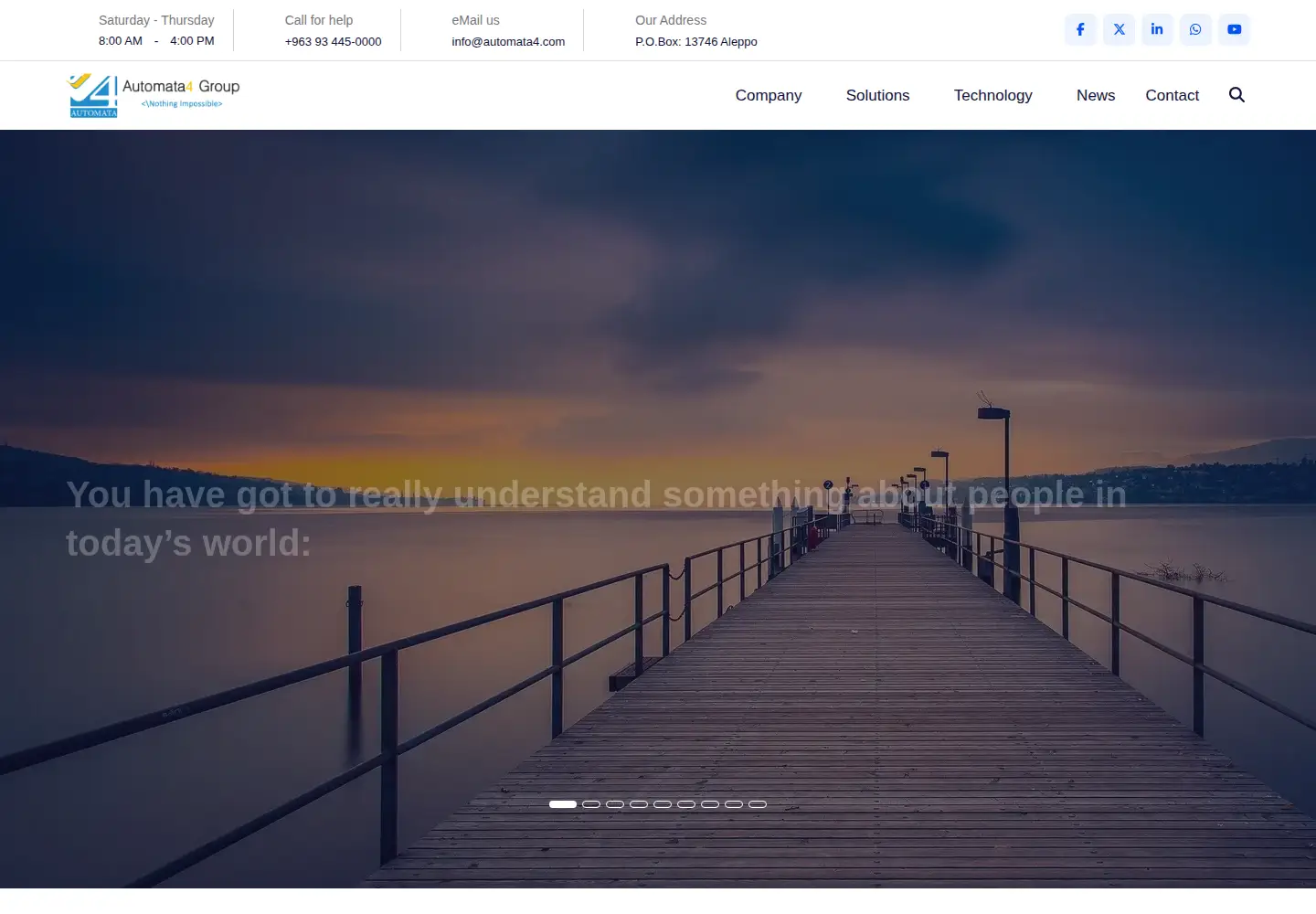Open the Company menu

click(769, 95)
